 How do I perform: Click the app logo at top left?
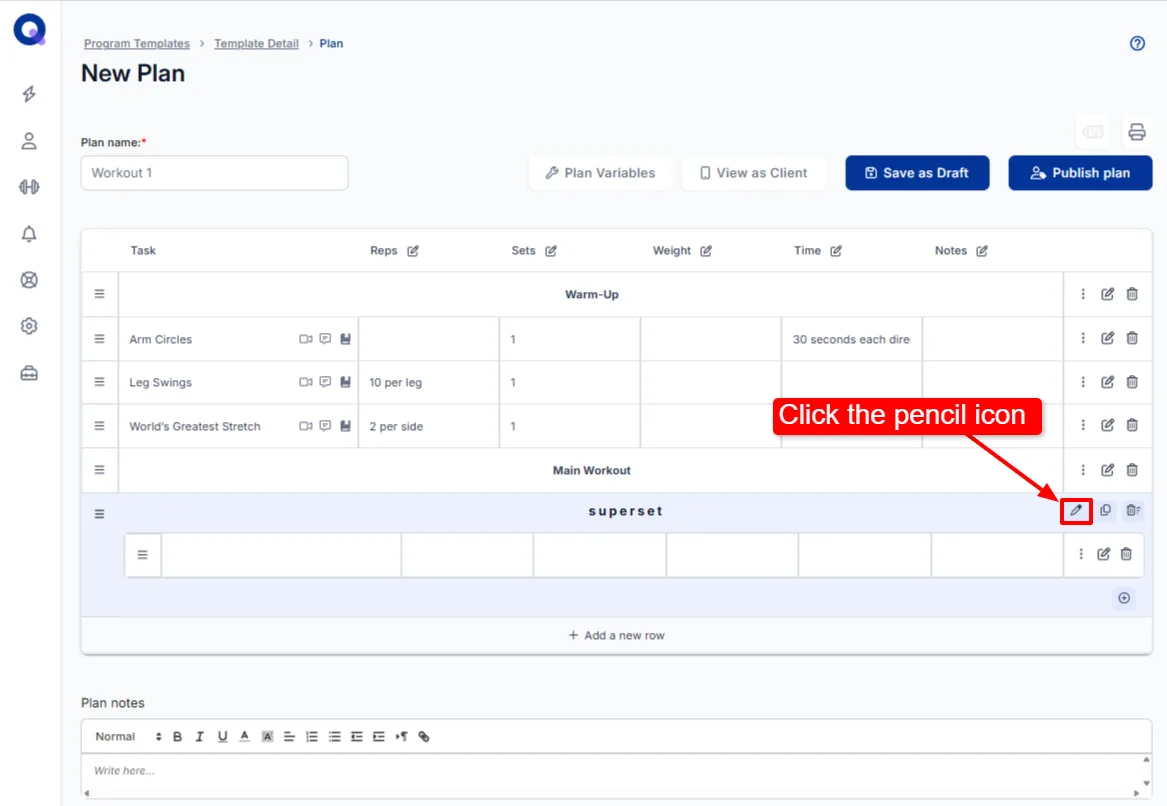point(30,30)
